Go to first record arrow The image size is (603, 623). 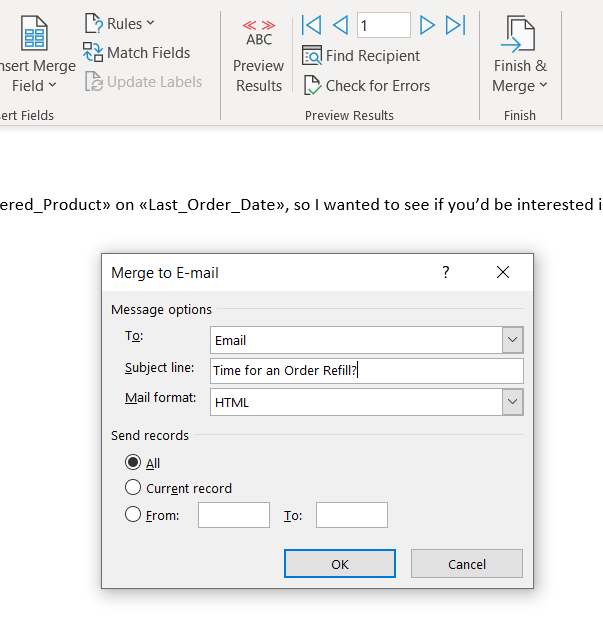click(x=311, y=25)
